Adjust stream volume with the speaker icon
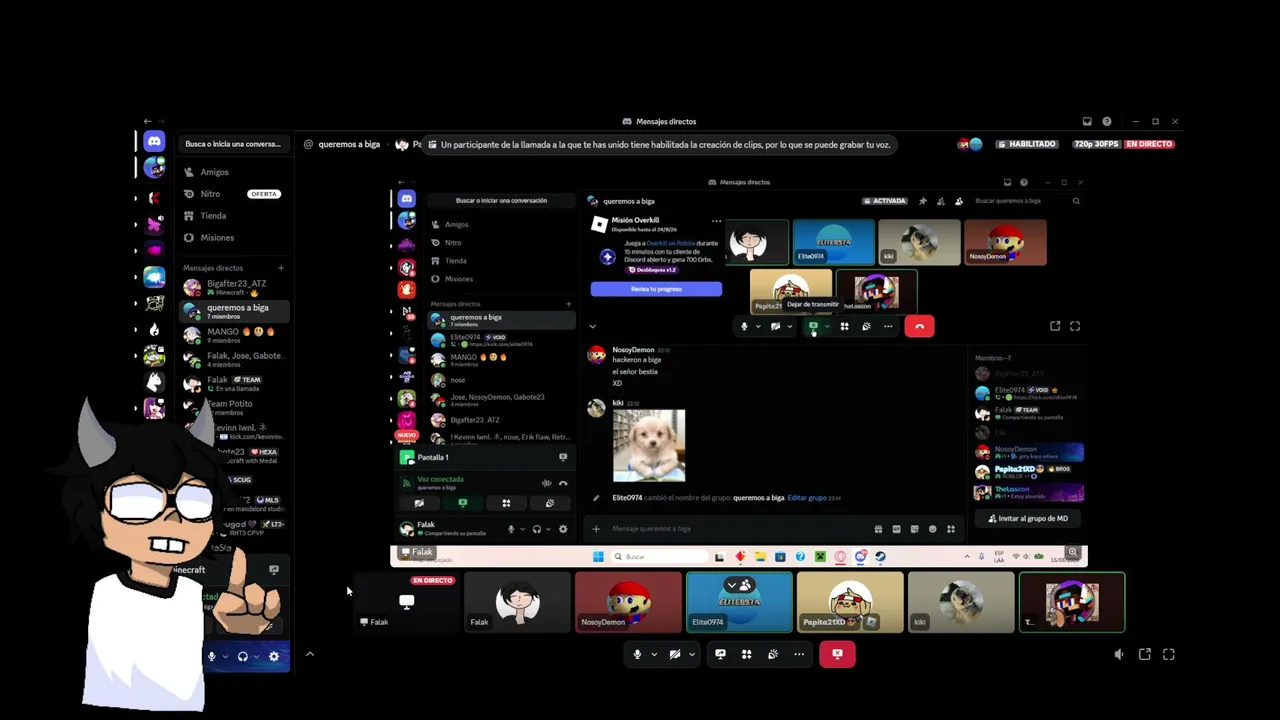The height and width of the screenshot is (720, 1280). click(x=1119, y=654)
